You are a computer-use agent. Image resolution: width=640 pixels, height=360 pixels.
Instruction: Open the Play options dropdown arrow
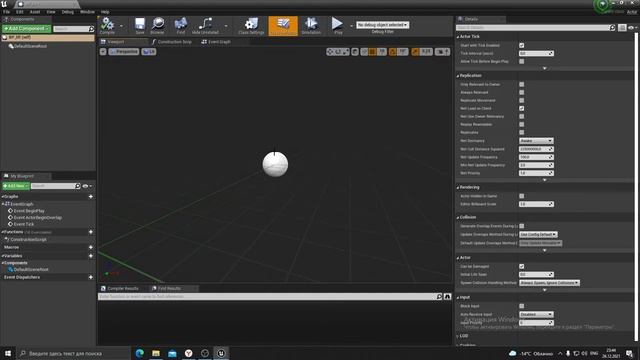point(351,26)
